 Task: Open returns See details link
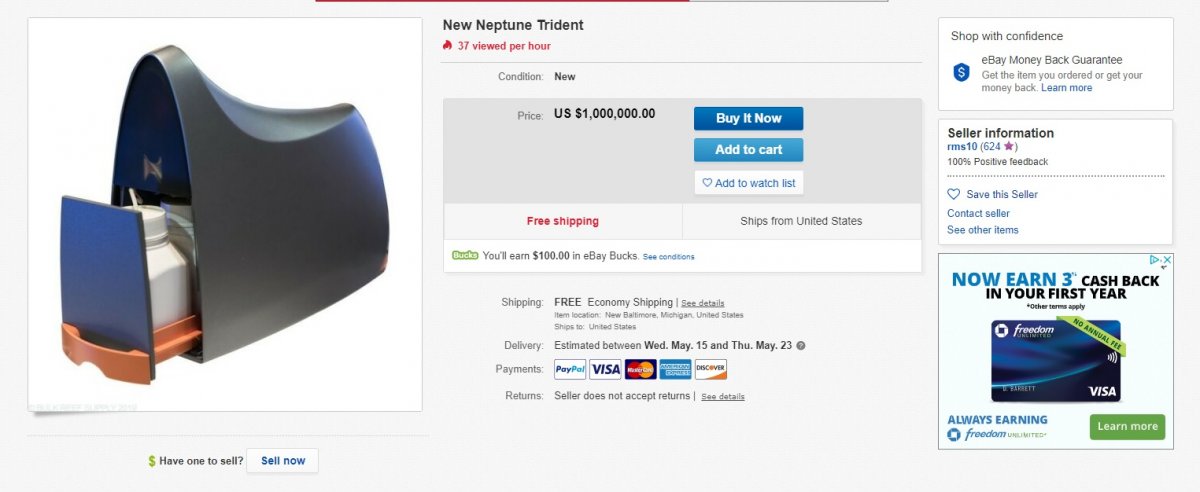(723, 397)
